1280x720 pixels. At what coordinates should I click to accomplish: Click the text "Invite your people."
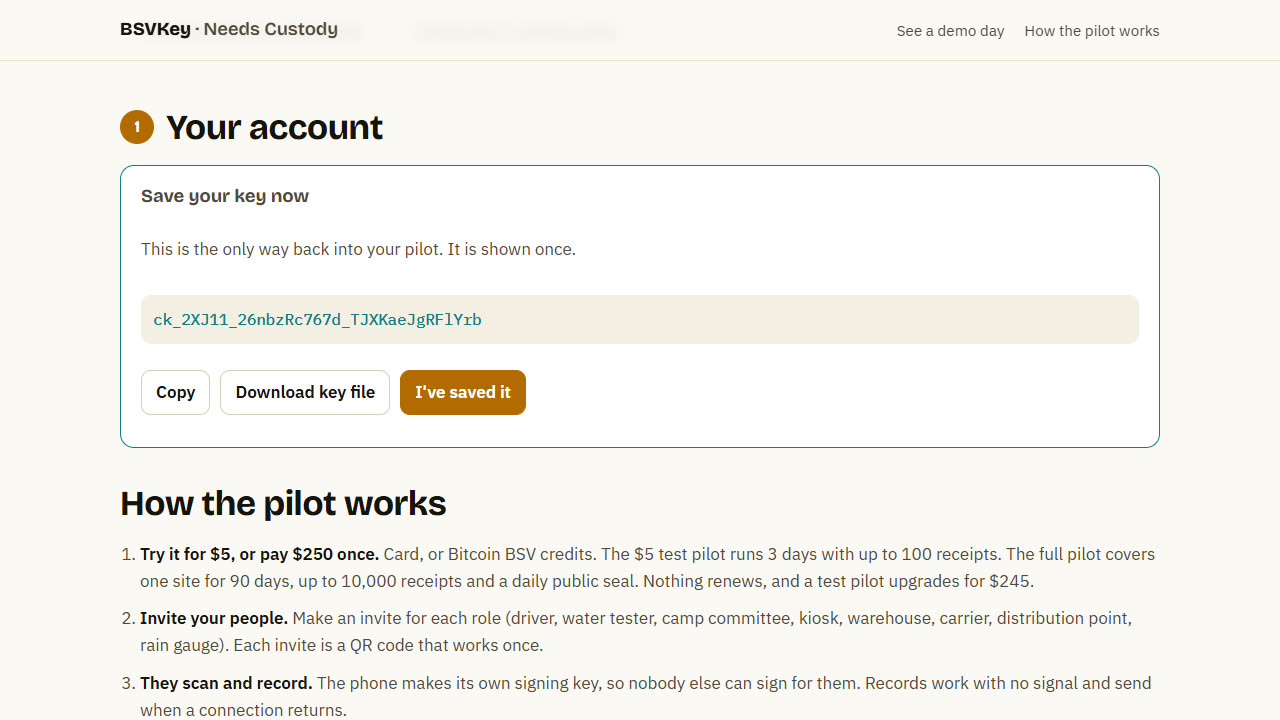(x=214, y=618)
